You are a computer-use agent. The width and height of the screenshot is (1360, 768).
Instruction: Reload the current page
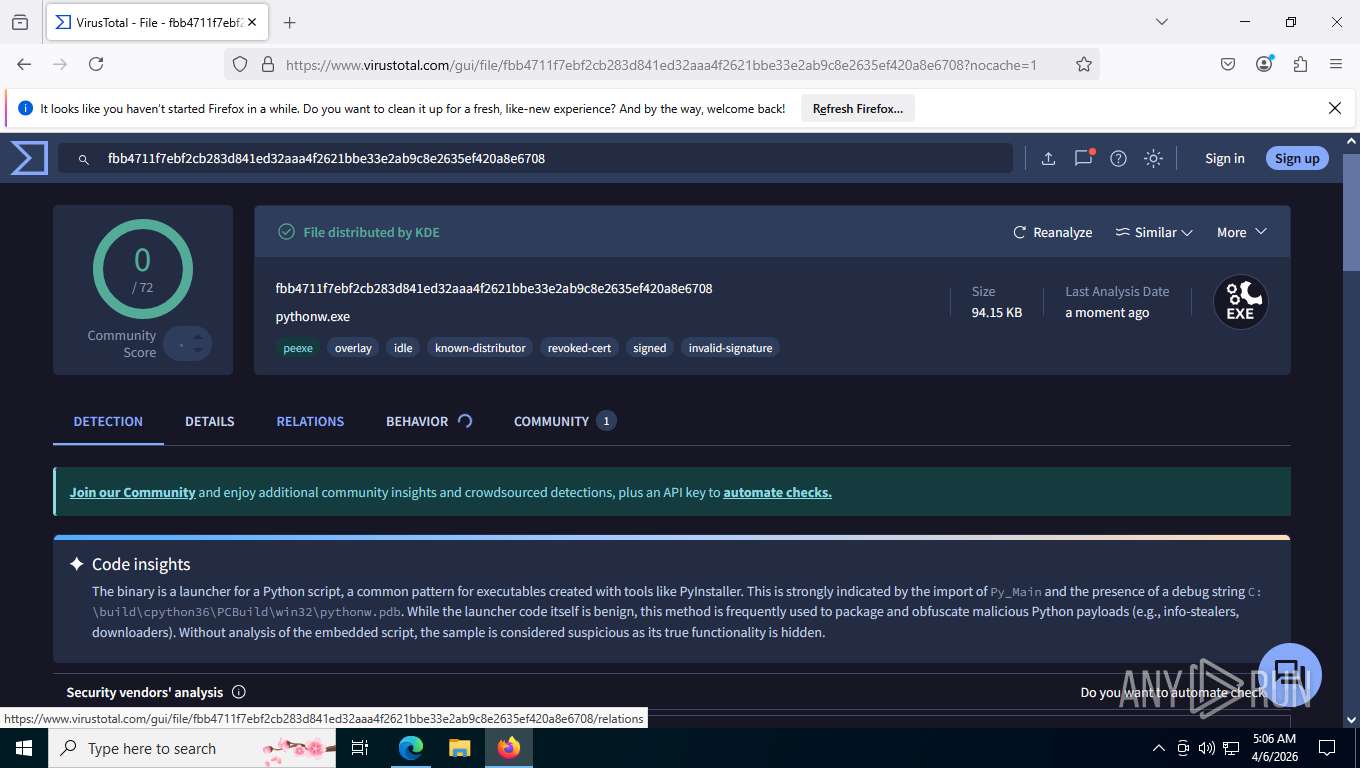(x=96, y=64)
